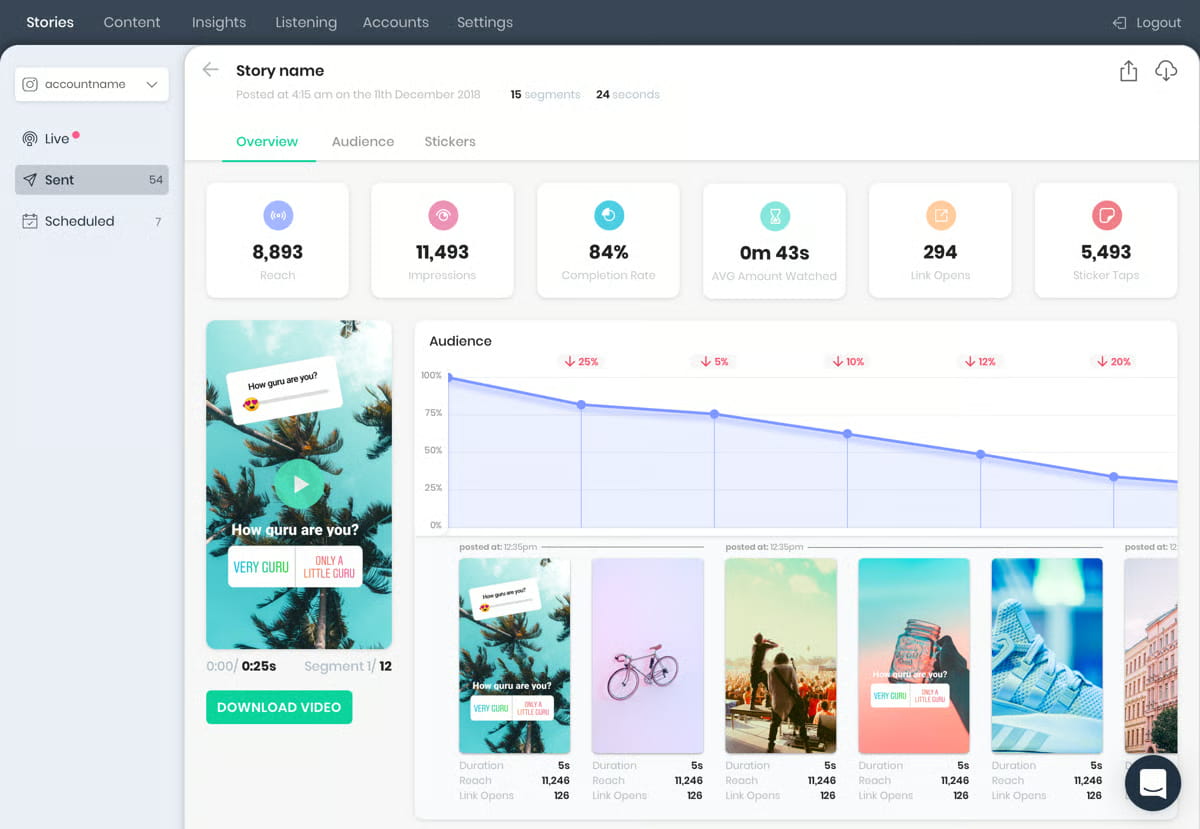This screenshot has height=829, width=1200.
Task: Select the bicycle segment thumbnail
Action: (647, 655)
